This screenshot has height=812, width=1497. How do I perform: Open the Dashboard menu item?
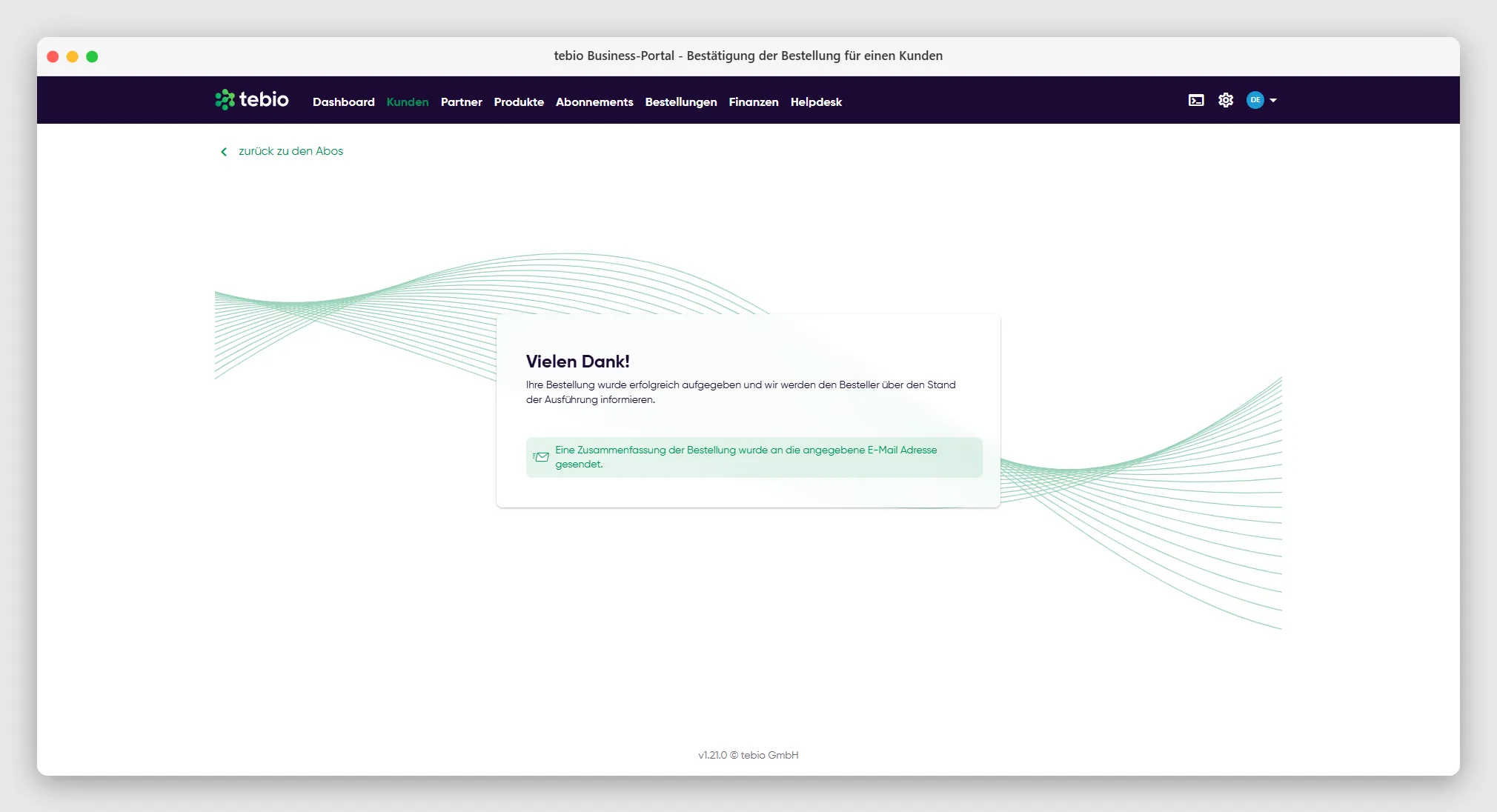pyautogui.click(x=344, y=102)
